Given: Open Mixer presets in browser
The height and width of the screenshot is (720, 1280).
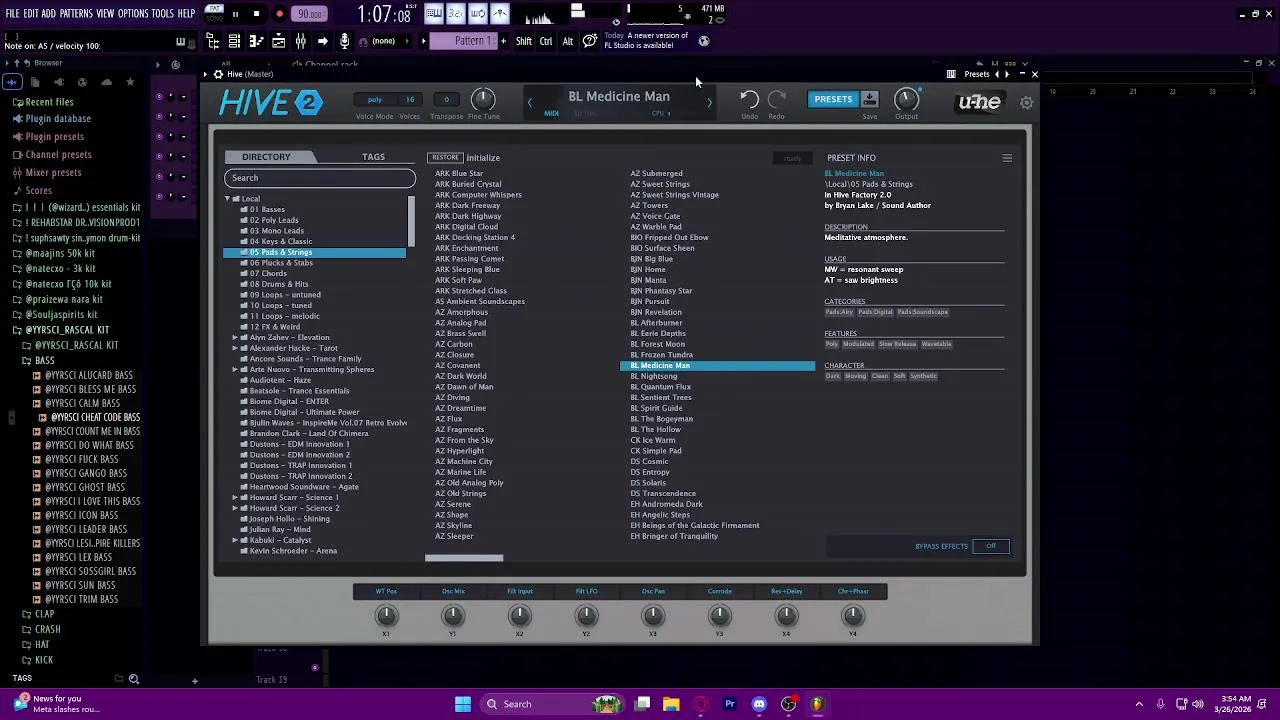Looking at the screenshot, I should tap(53, 172).
